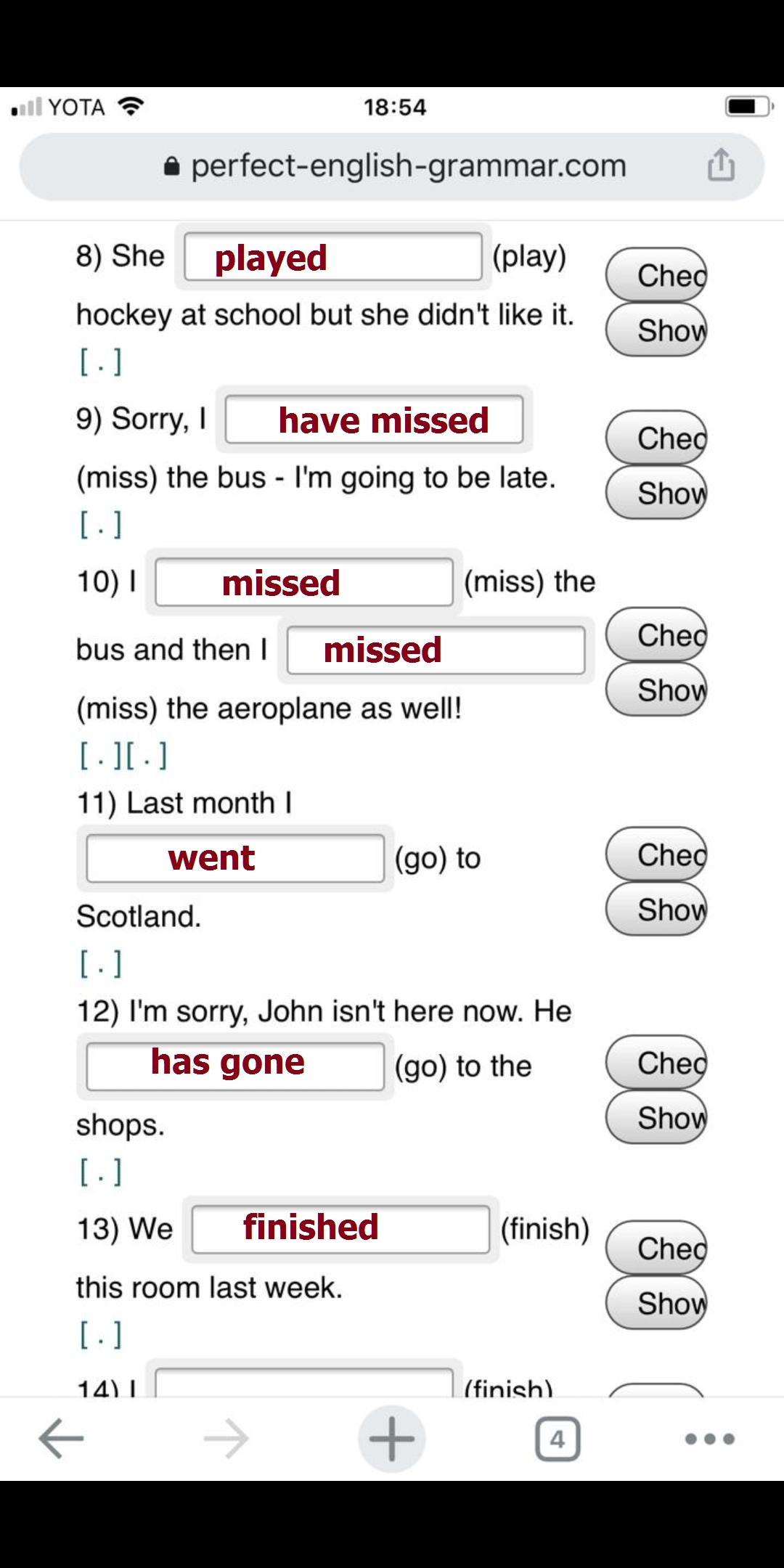
Task: Tap answer field containing 'went'
Action: coord(234,858)
